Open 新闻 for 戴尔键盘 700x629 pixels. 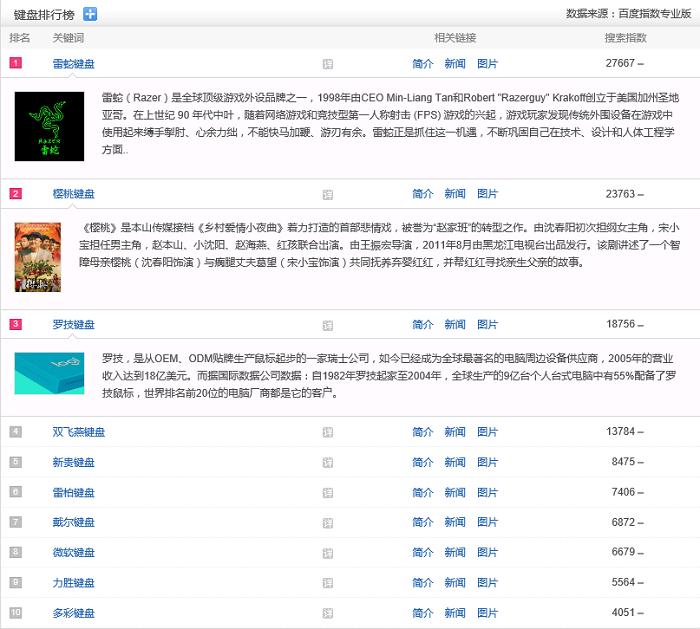click(x=455, y=522)
